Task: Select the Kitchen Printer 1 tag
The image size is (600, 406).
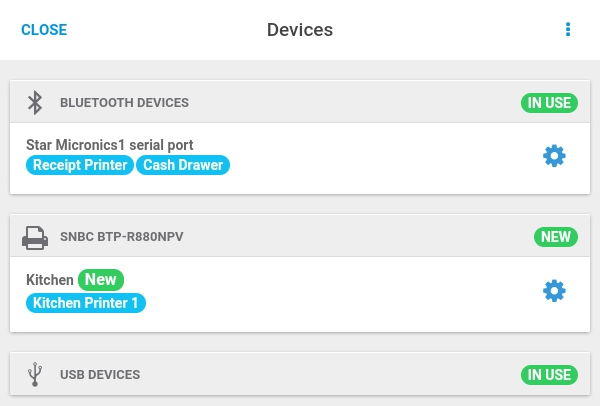Action: [86, 303]
